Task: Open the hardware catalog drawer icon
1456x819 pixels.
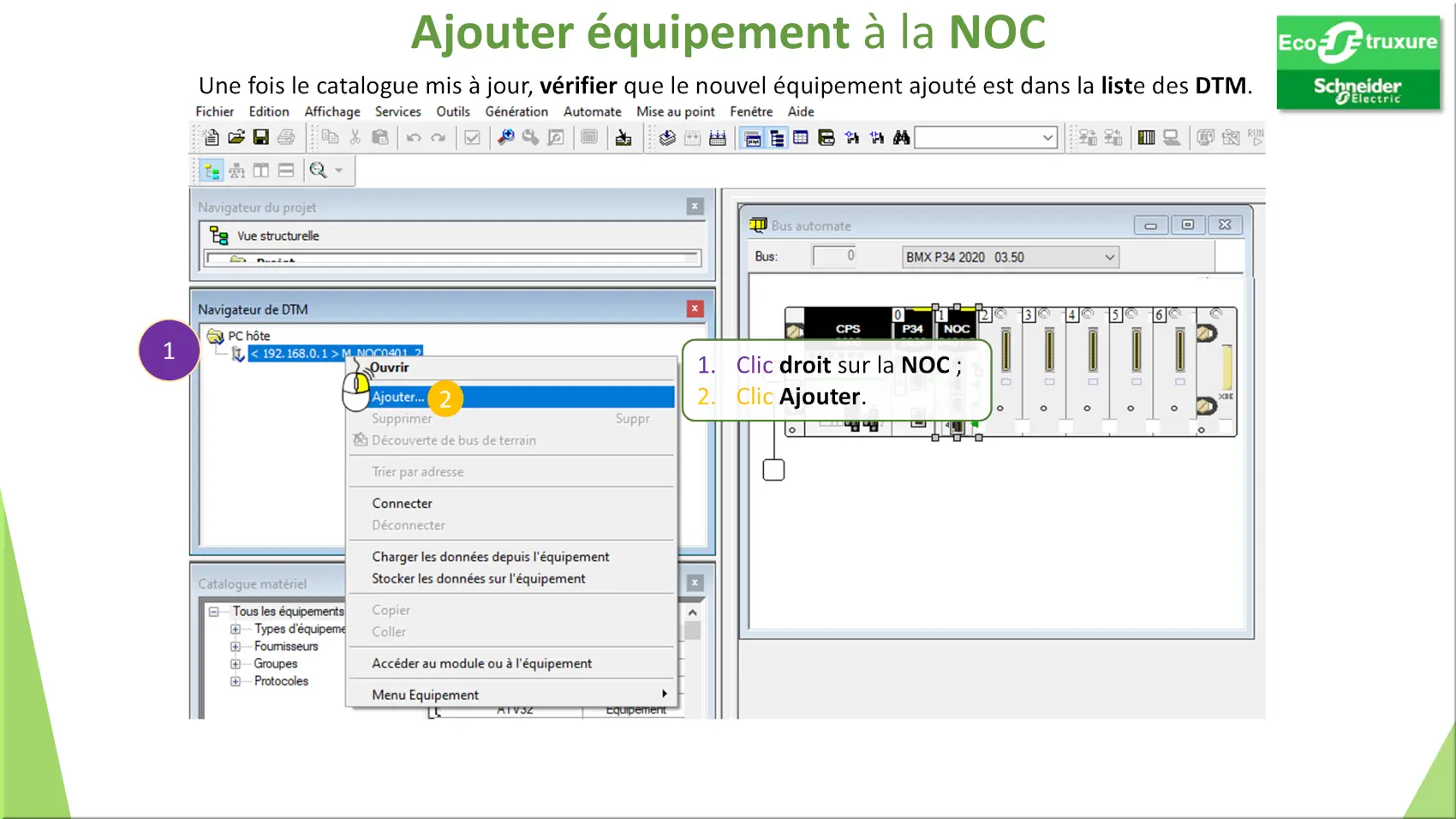Action: point(826,137)
